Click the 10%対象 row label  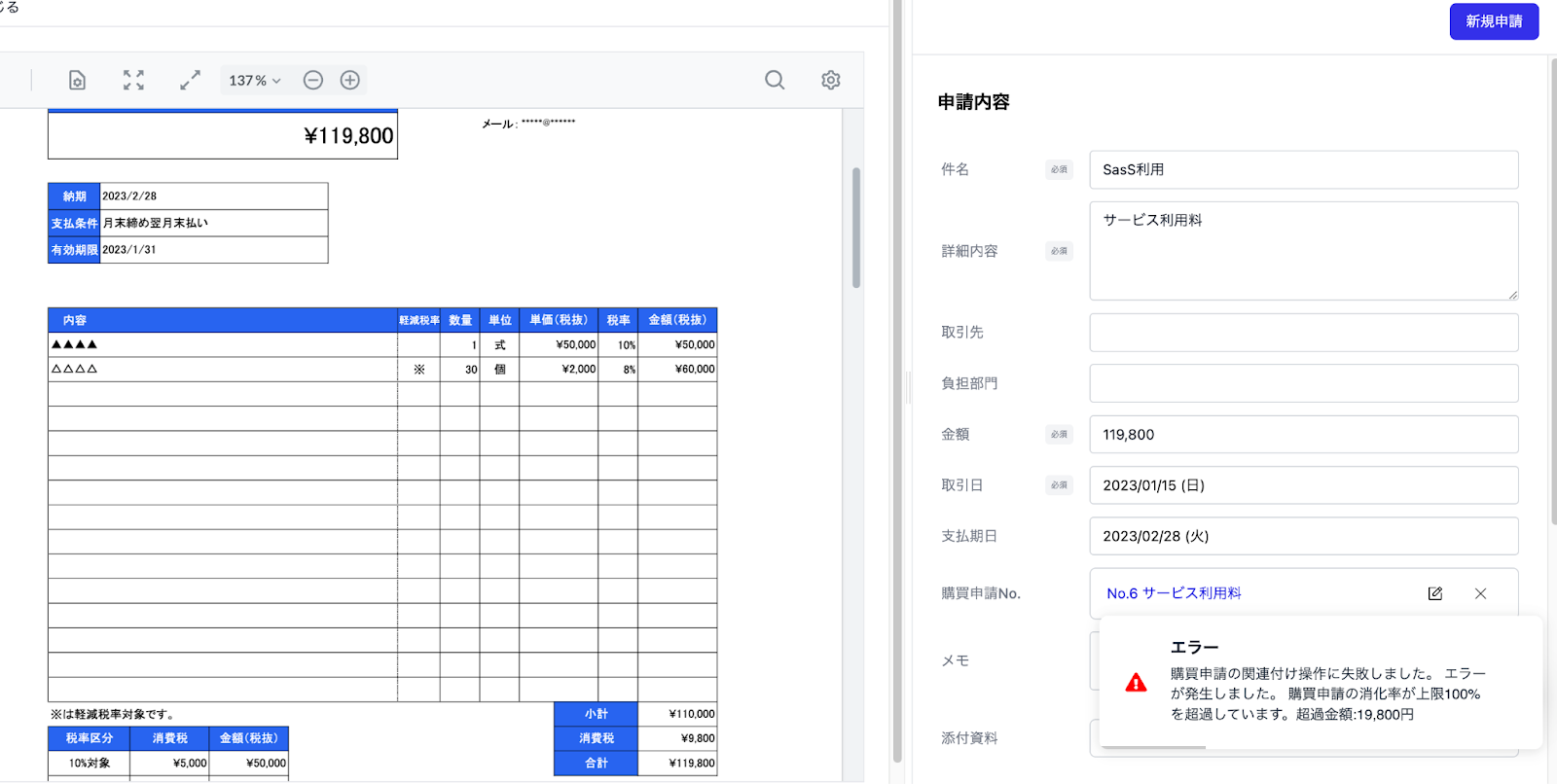[x=89, y=763]
